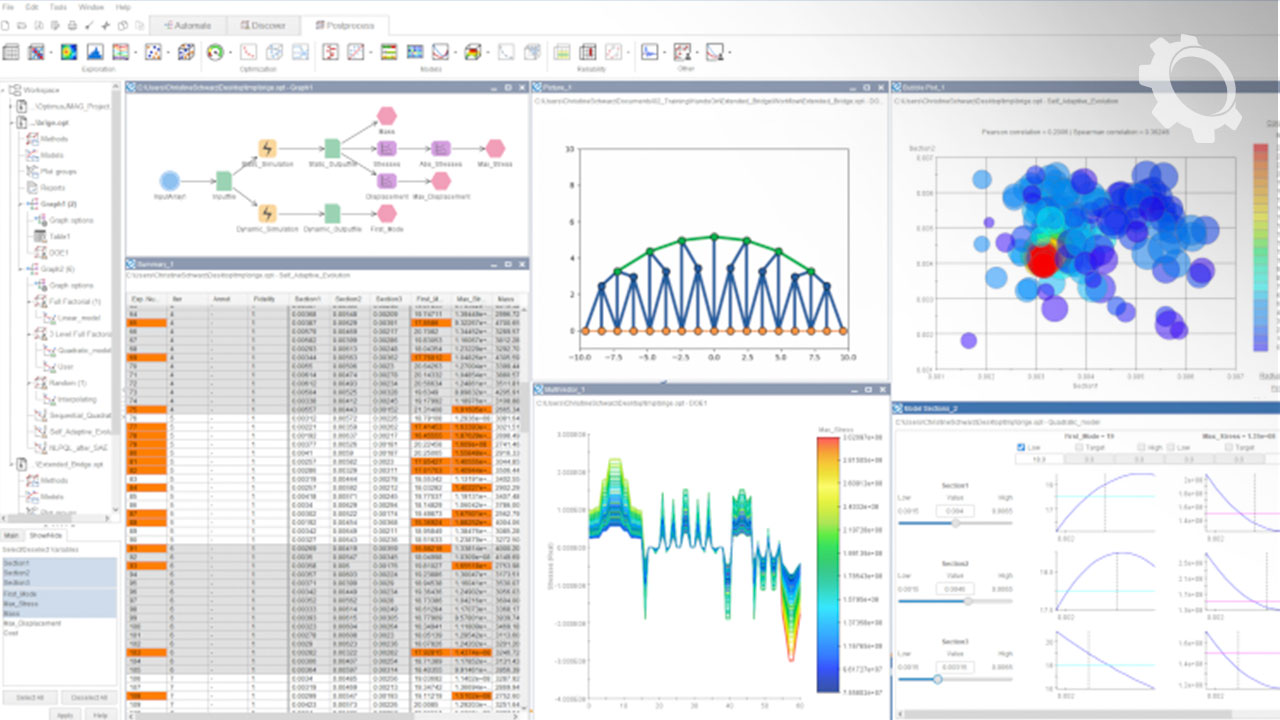The width and height of the screenshot is (1280, 720).
Task: Click the Section1 slider handle
Action: tap(956, 522)
